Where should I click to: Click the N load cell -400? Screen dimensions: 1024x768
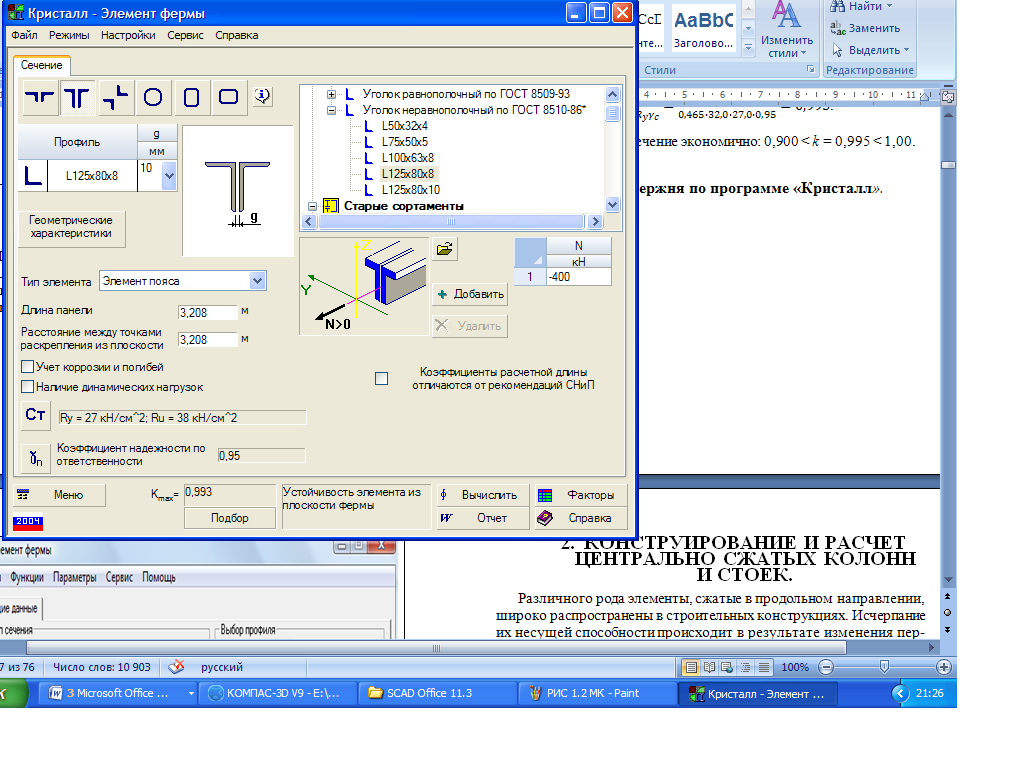[578, 277]
